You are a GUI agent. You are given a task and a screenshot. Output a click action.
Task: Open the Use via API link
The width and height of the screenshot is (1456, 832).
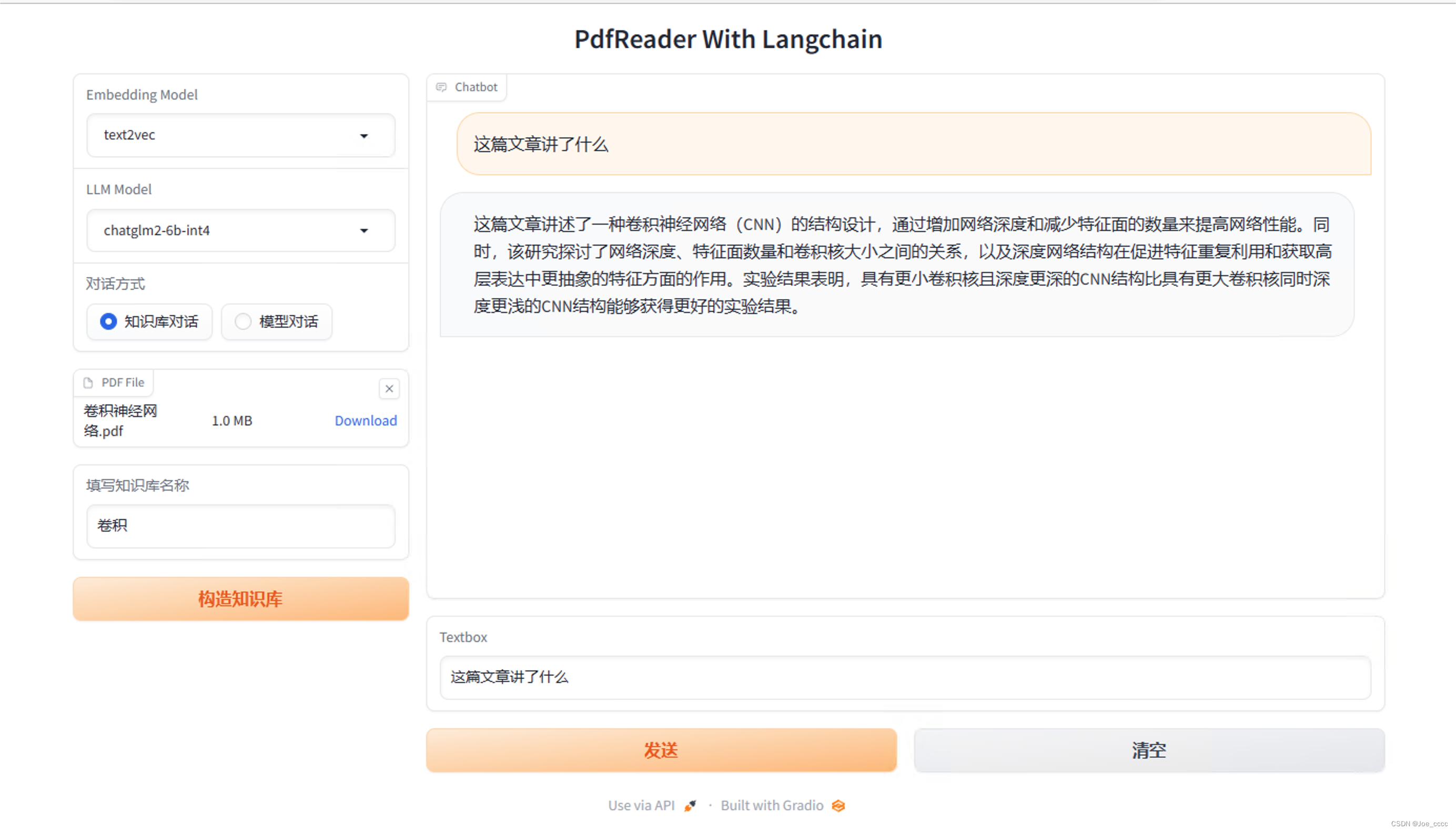(x=641, y=806)
